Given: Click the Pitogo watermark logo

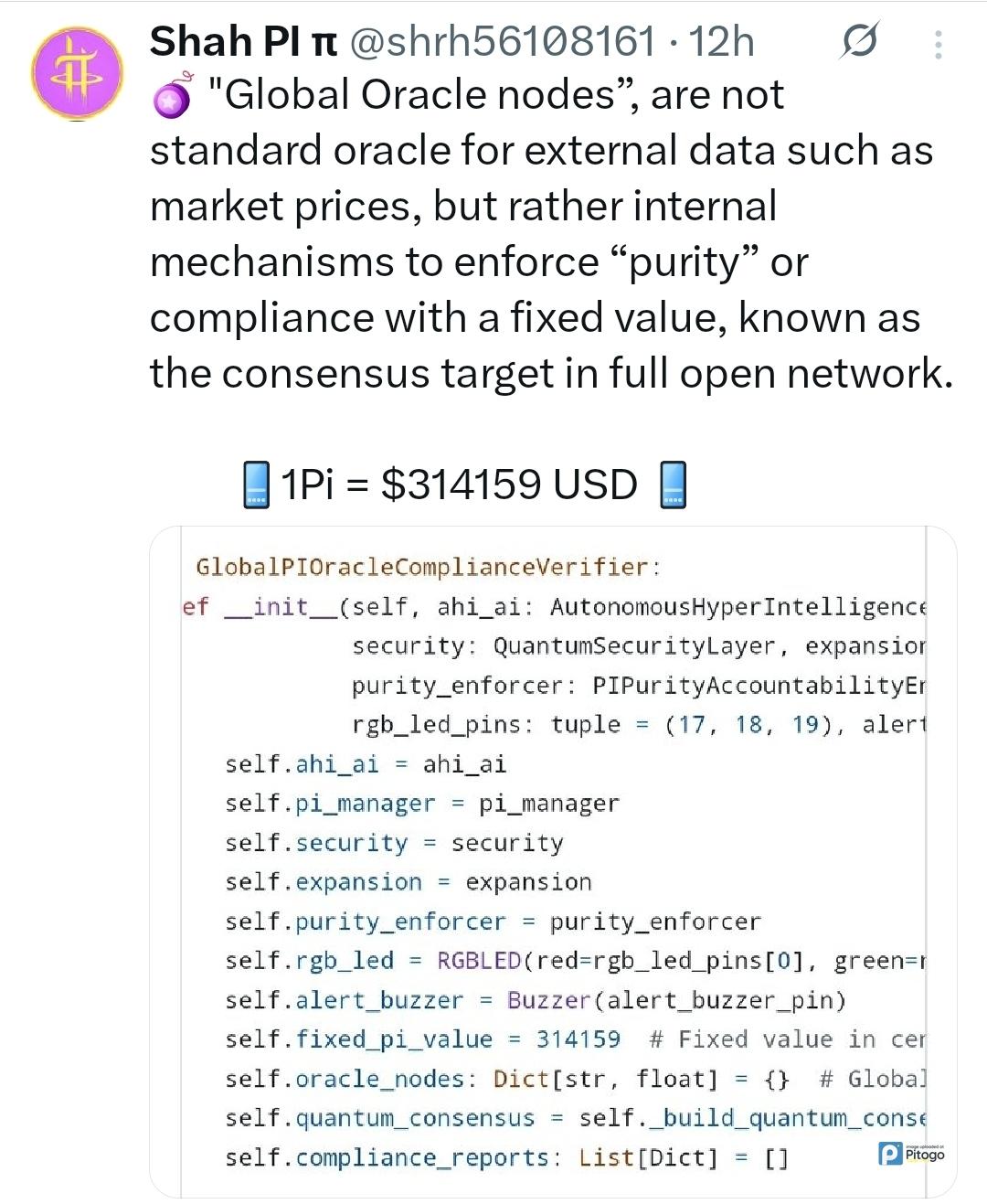Looking at the screenshot, I should (x=912, y=1154).
